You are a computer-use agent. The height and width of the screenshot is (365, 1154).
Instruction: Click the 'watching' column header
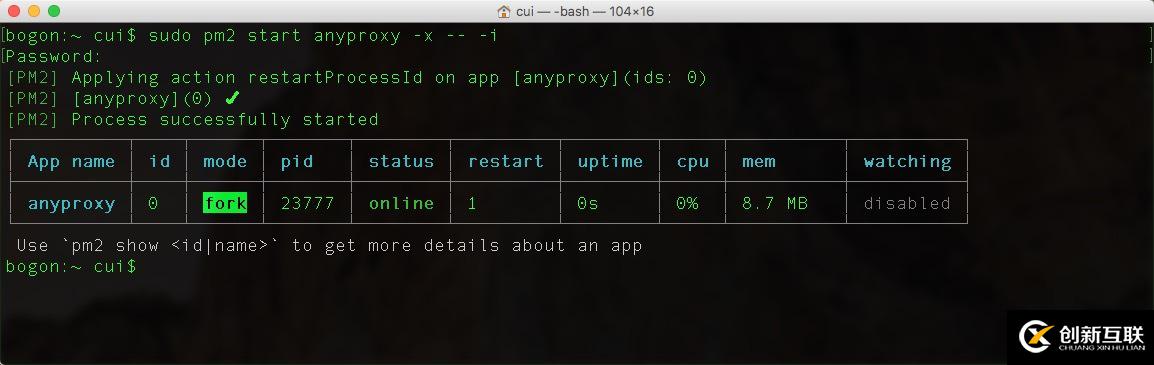(907, 161)
